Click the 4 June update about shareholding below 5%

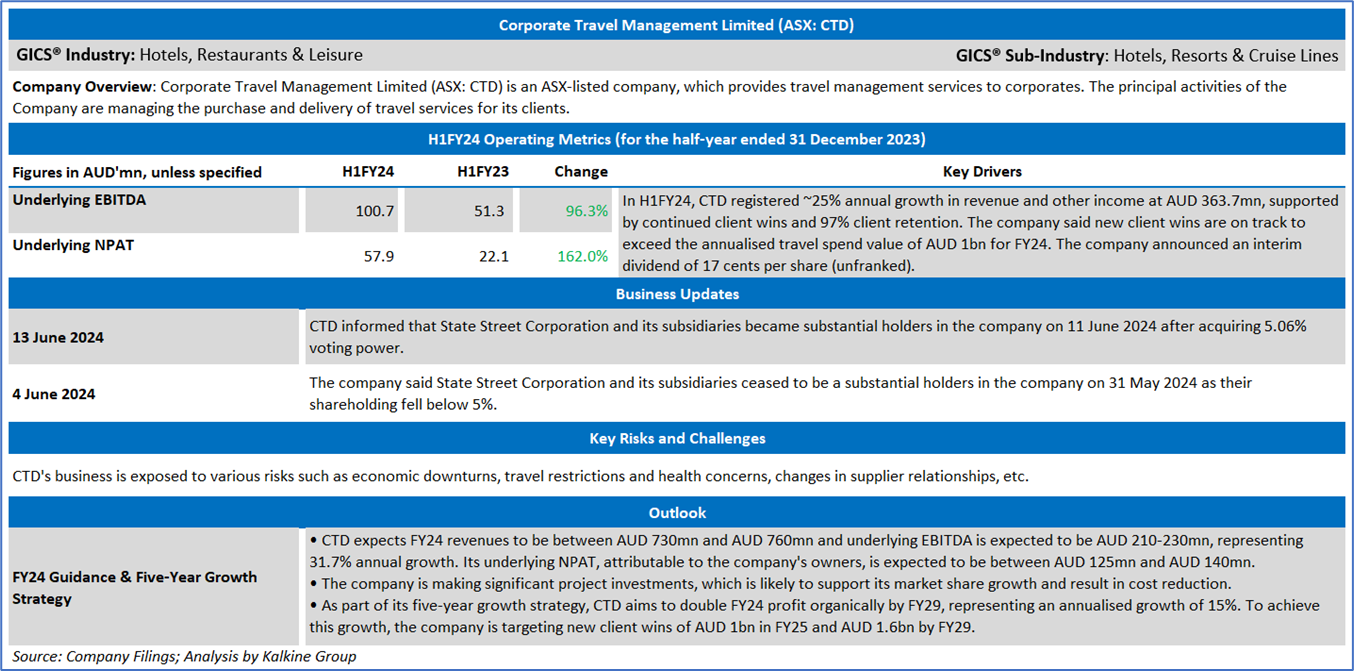[780, 394]
